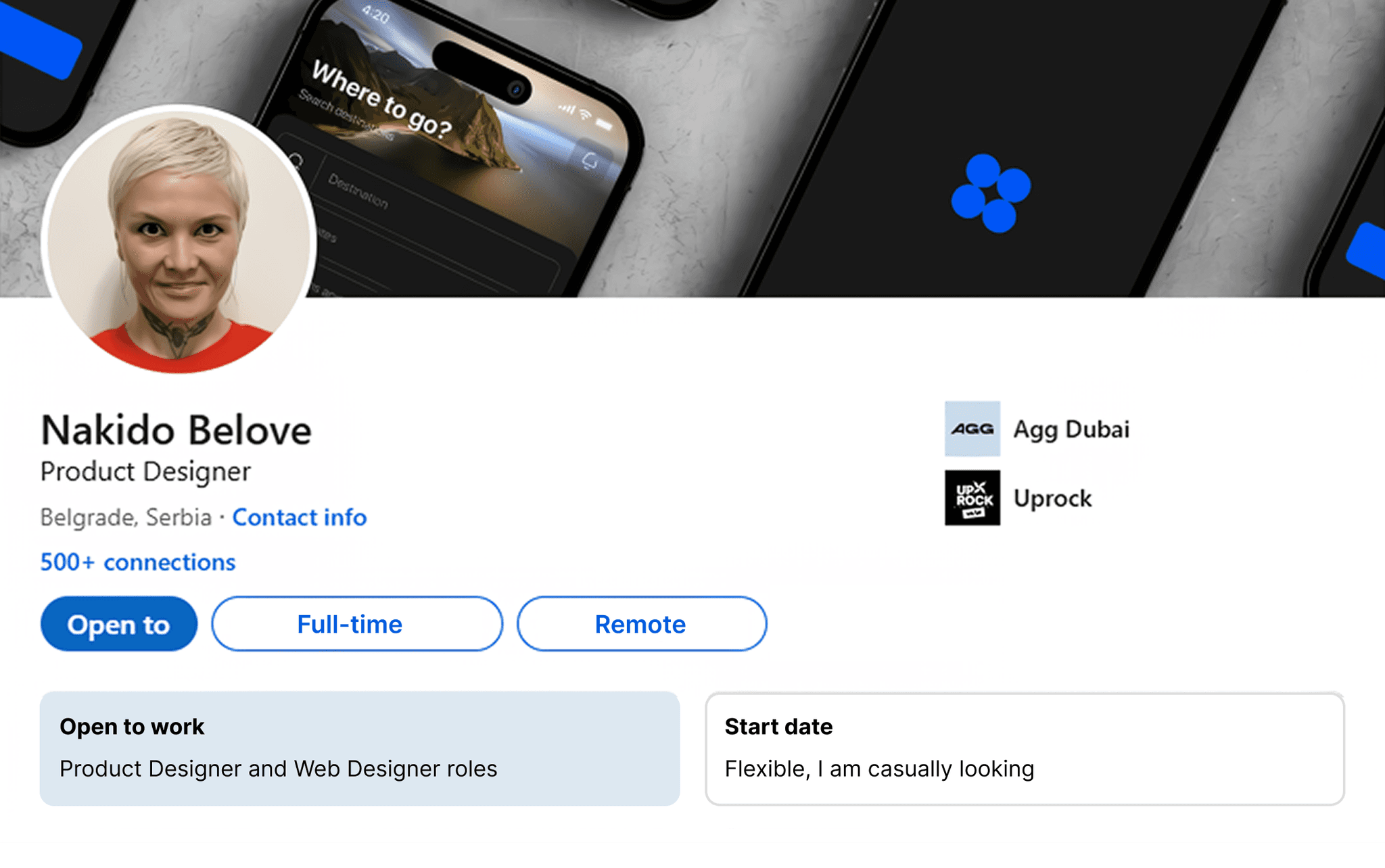Click the Start date card
Viewport: 1385px width, 868px height.
(x=1025, y=748)
